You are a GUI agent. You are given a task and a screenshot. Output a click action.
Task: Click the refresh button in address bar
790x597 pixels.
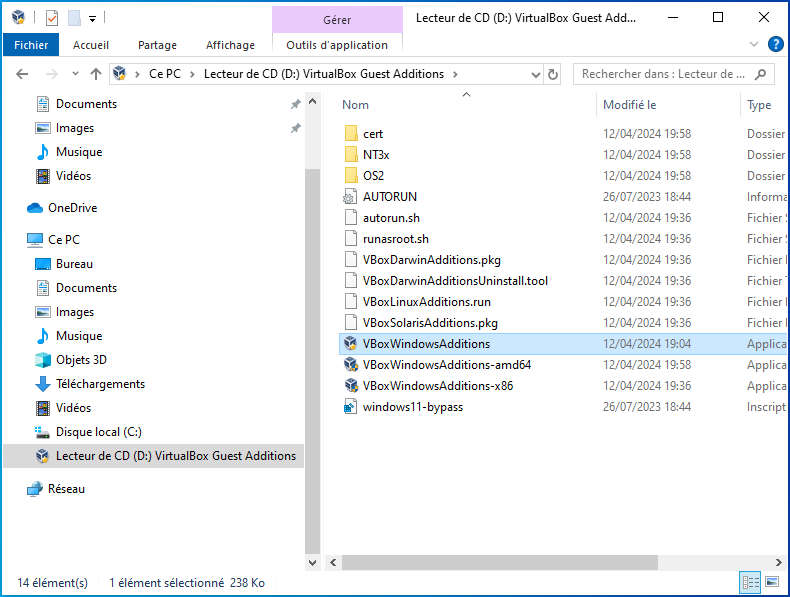coord(553,74)
